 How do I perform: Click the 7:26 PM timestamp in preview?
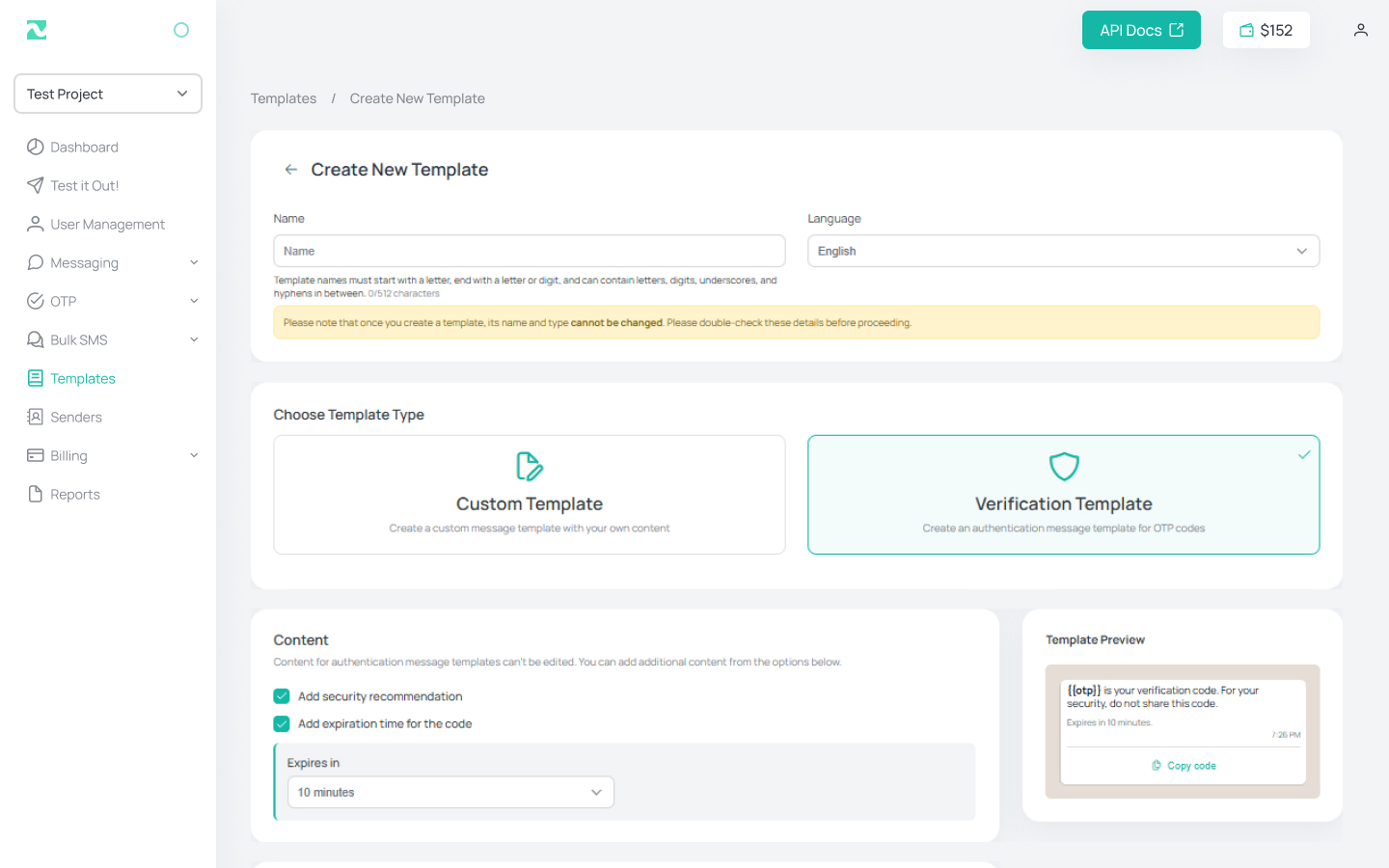pos(1286,735)
